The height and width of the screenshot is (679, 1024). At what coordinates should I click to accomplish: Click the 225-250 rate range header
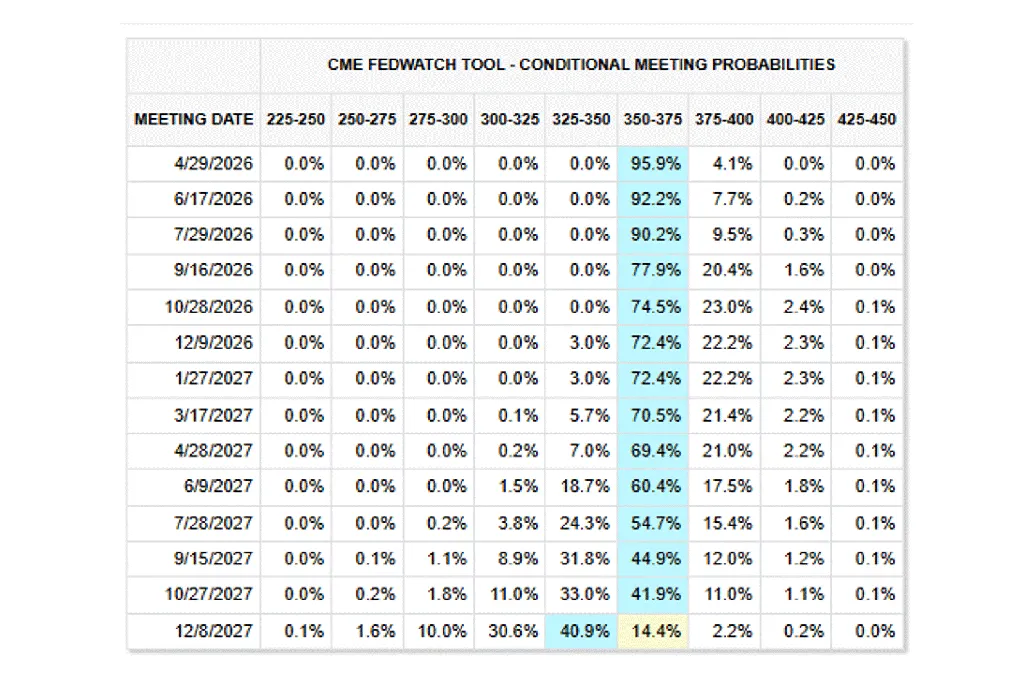point(296,119)
